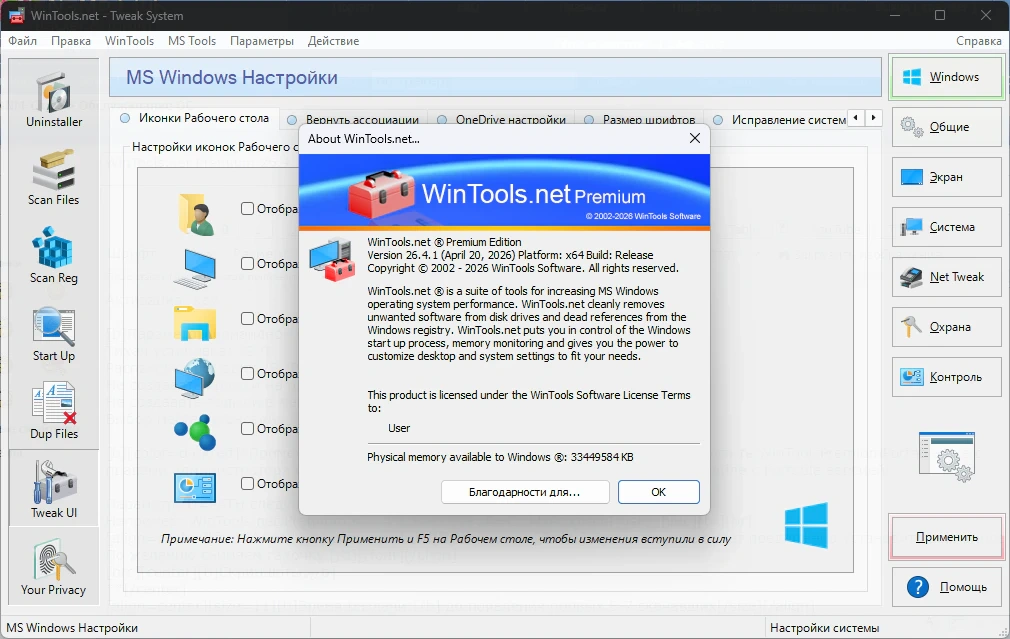Viewport: 1010px width, 639px height.
Task: Open the WinTools menu
Action: pyautogui.click(x=129, y=41)
